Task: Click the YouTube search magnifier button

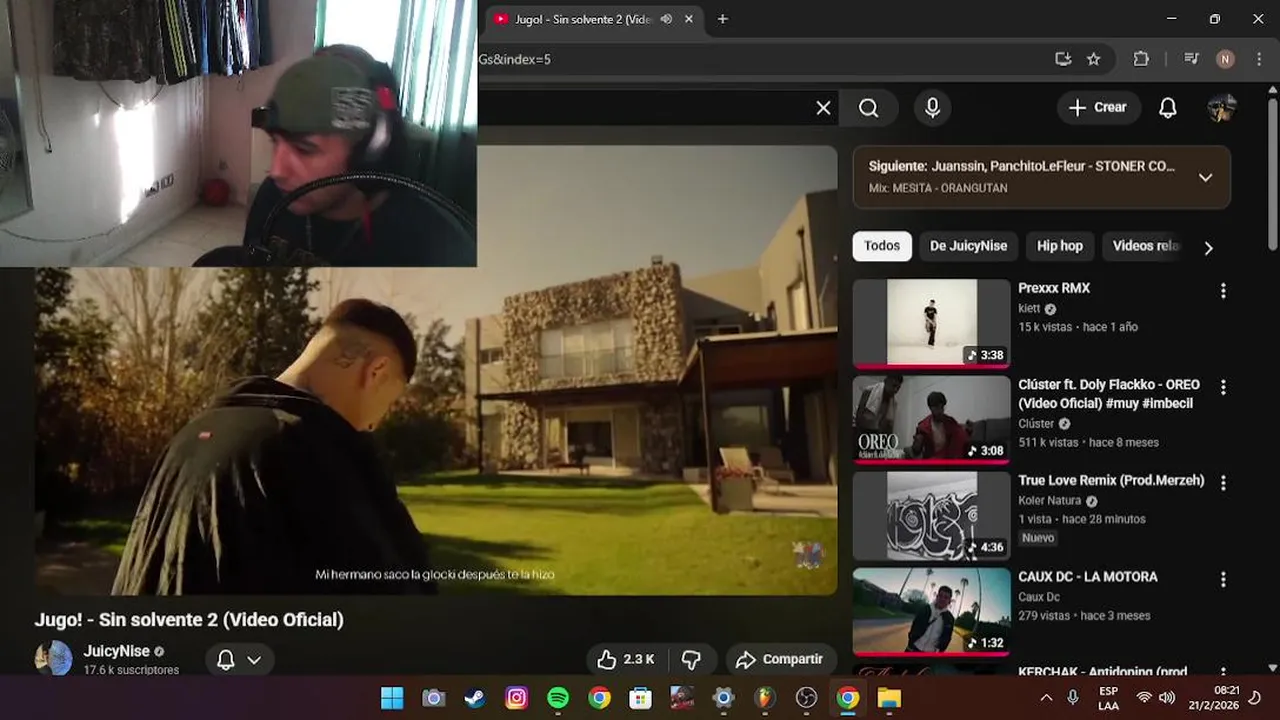Action: point(868,108)
